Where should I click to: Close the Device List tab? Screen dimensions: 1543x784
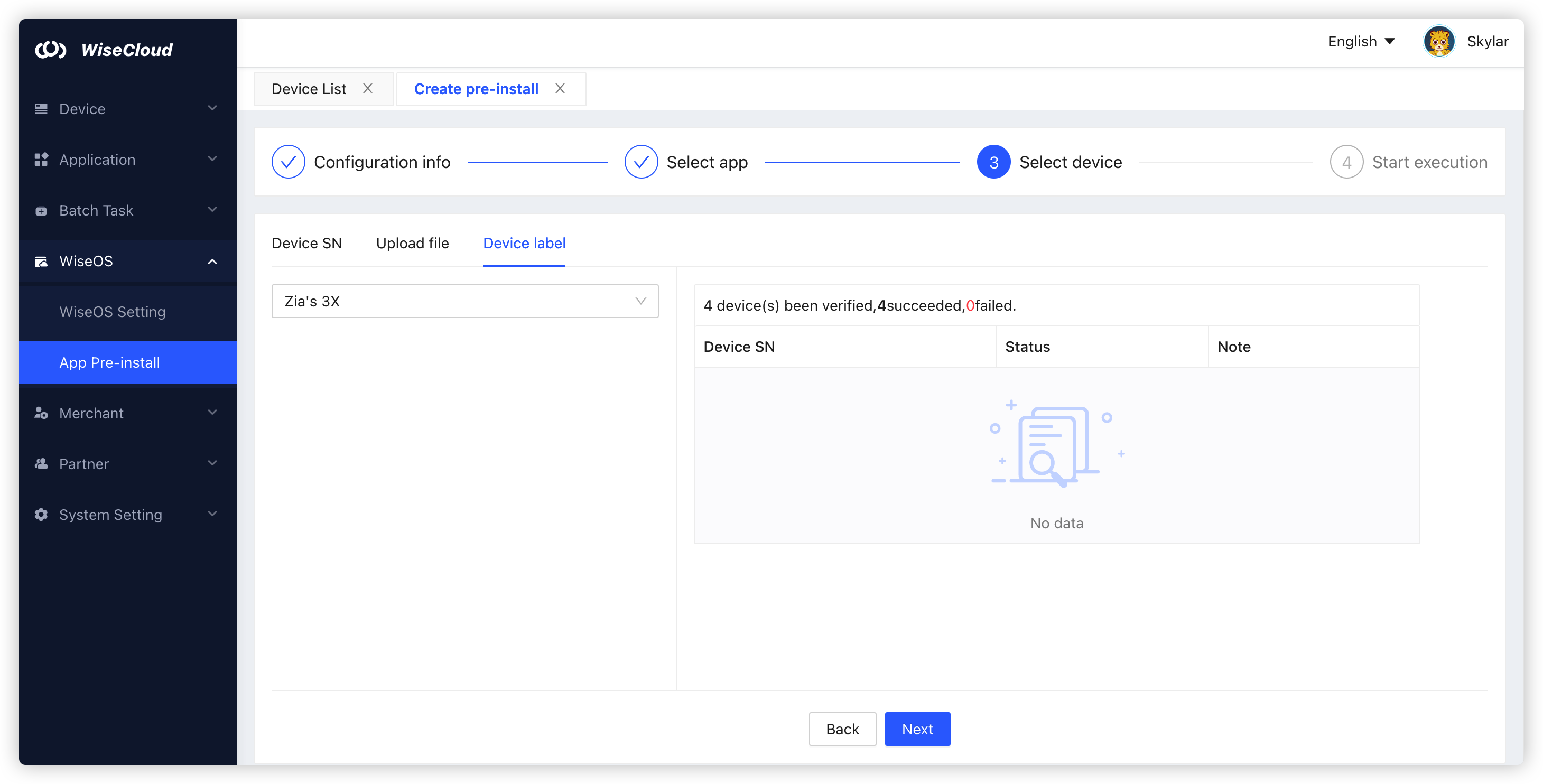368,89
